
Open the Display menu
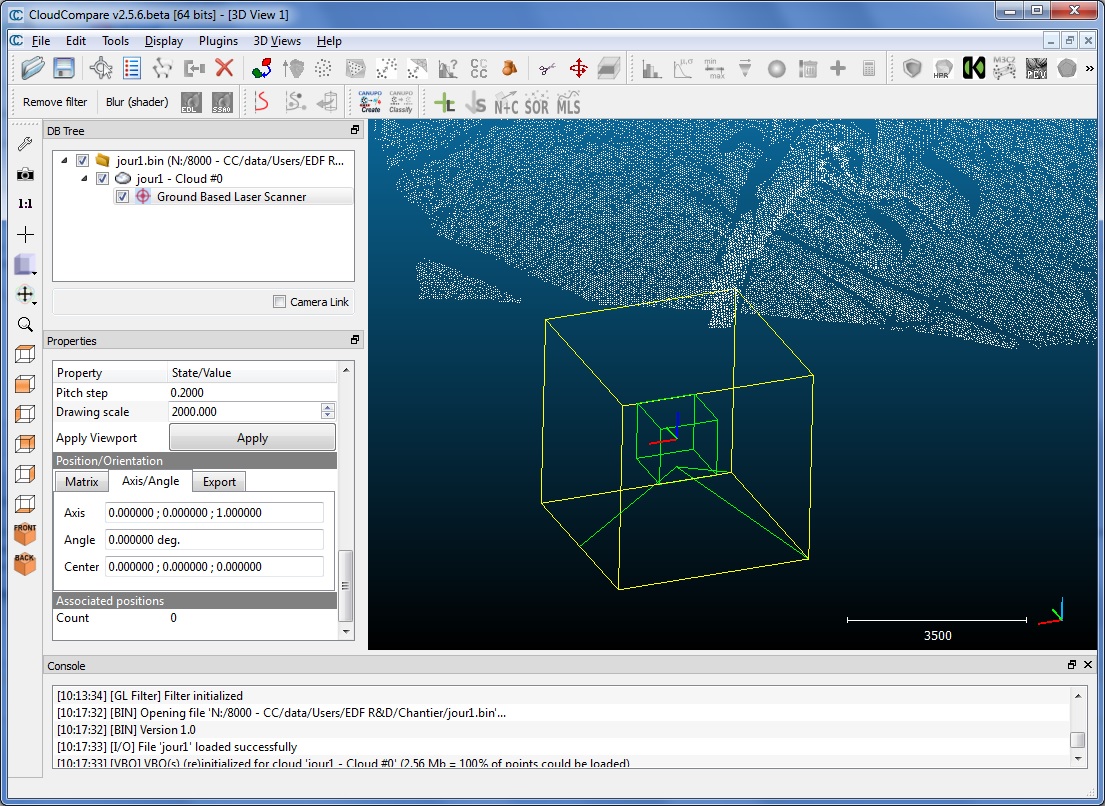(163, 41)
